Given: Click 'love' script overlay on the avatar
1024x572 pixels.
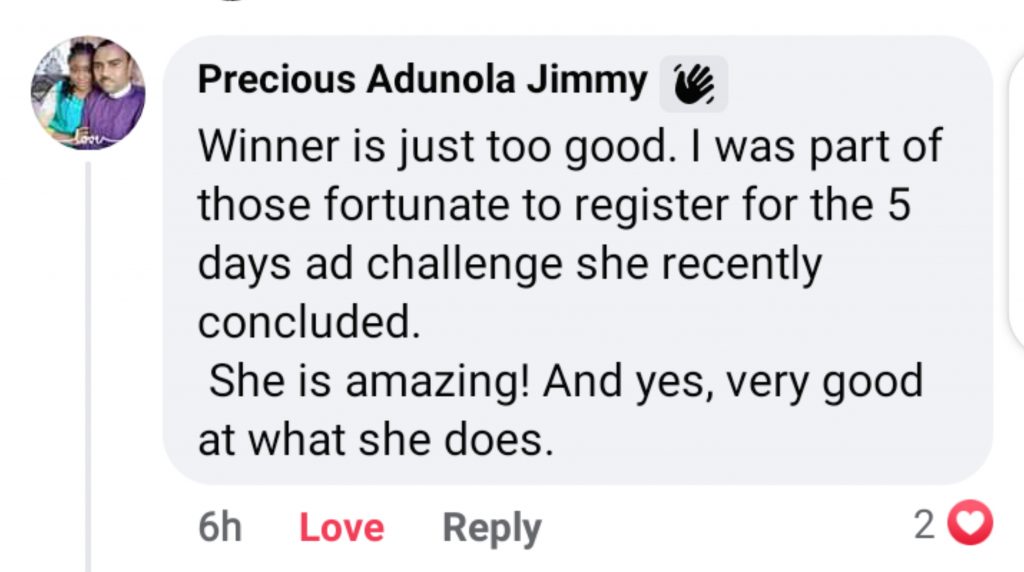Looking at the screenshot, I should [x=88, y=138].
